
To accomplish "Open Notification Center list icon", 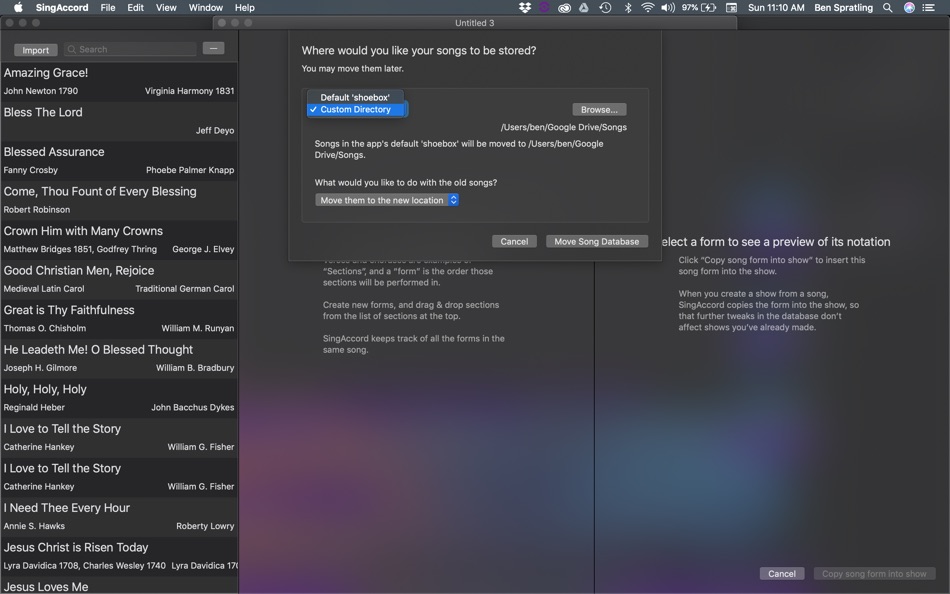I will pyautogui.click(x=928, y=7).
